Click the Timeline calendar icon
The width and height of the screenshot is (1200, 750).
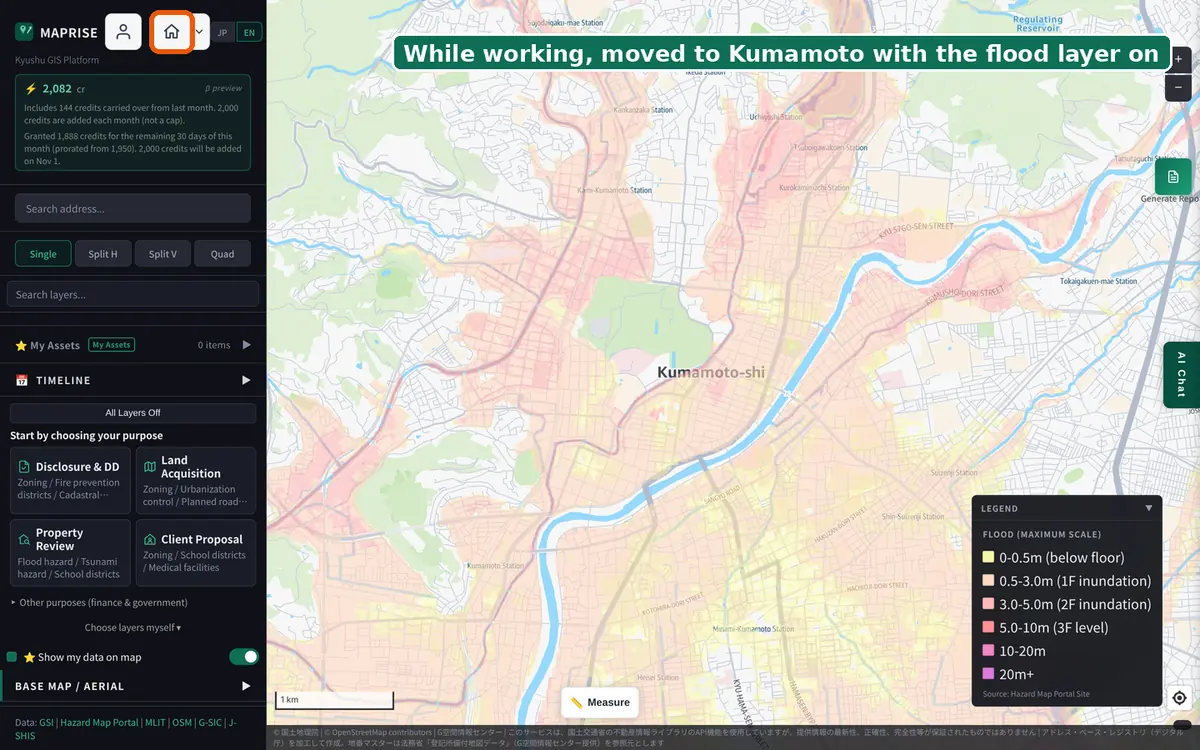pos(21,380)
